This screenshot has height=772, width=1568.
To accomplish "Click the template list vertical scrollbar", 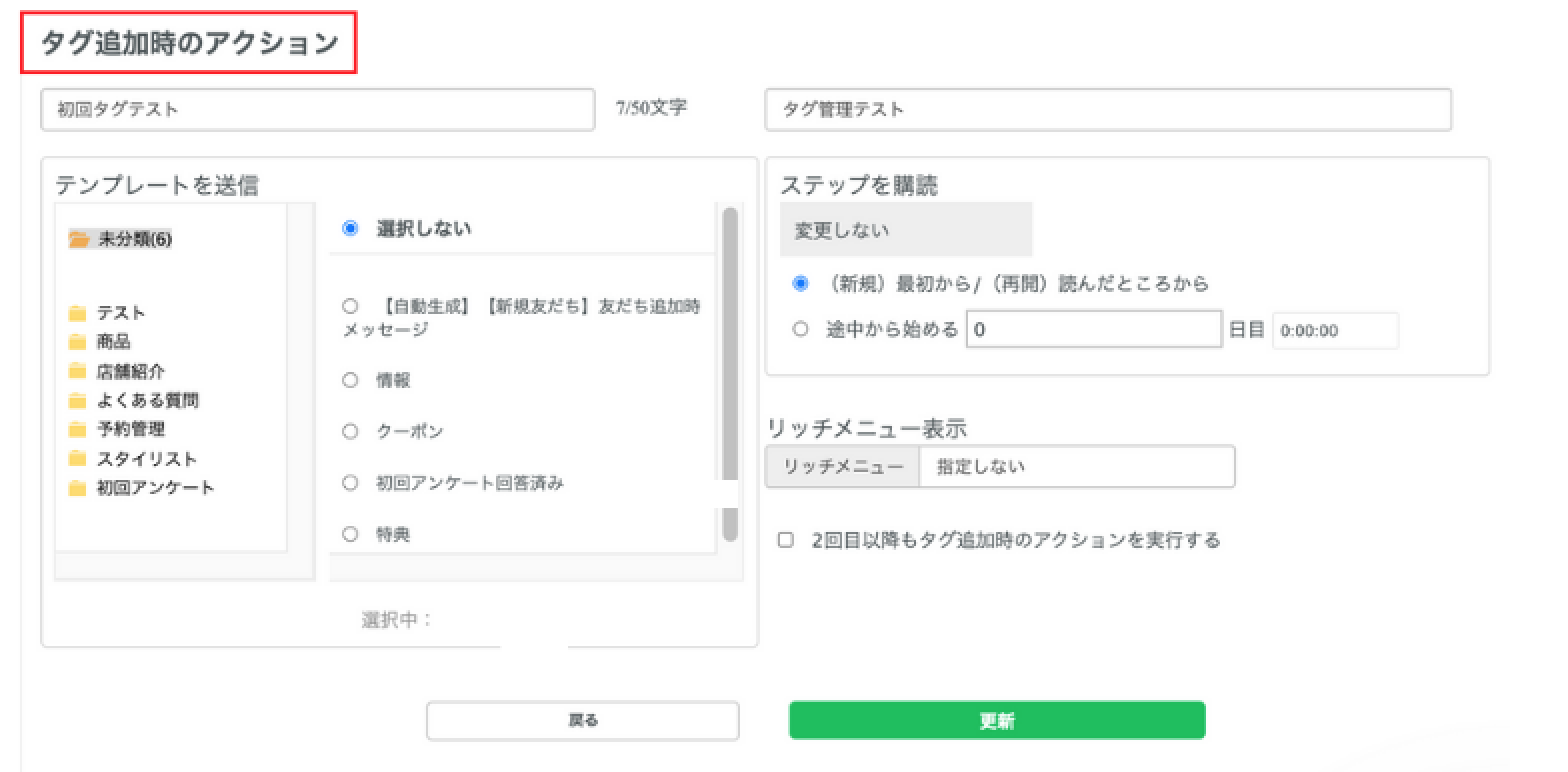I will (730, 375).
